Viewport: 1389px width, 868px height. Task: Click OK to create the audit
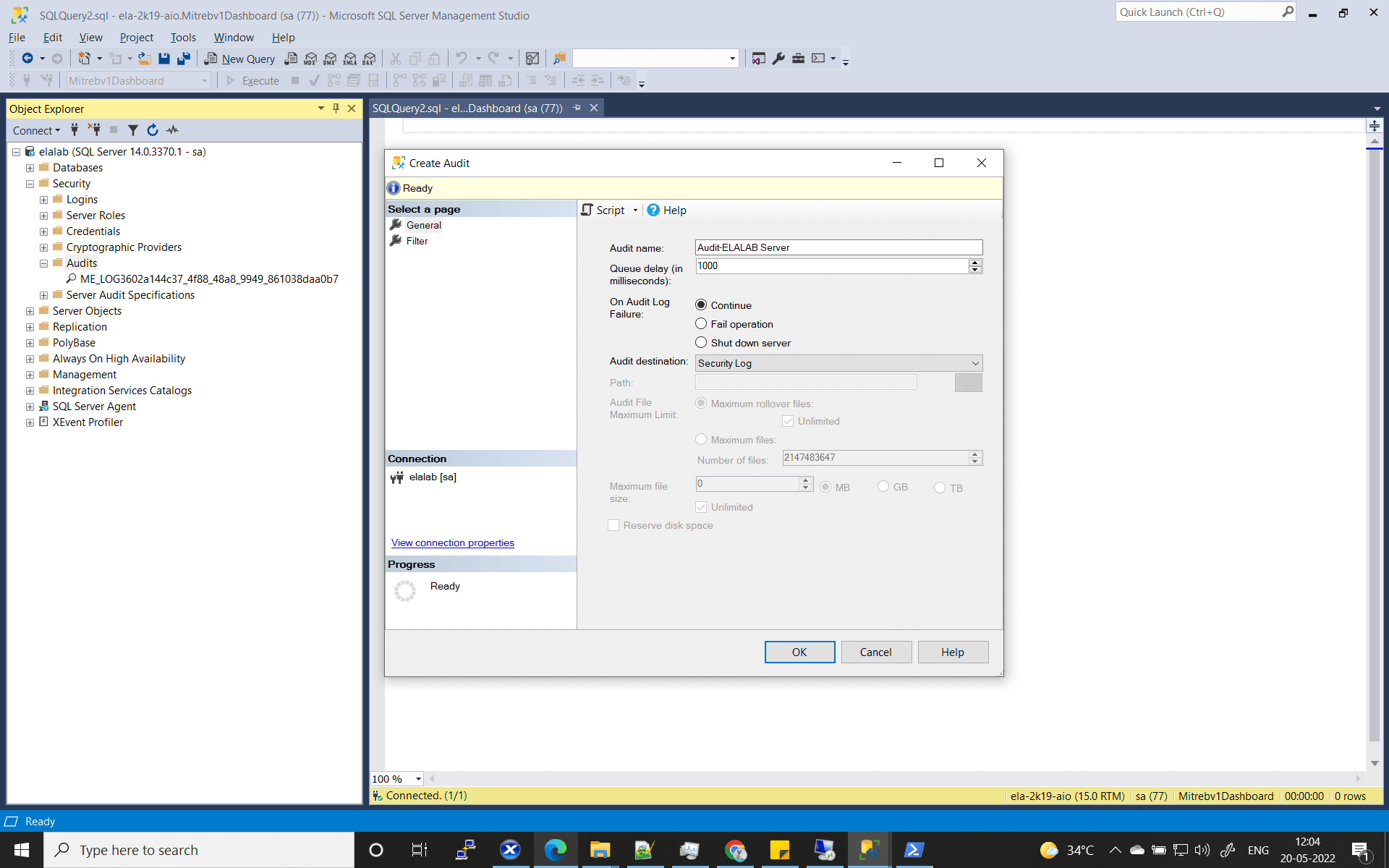[x=799, y=652]
